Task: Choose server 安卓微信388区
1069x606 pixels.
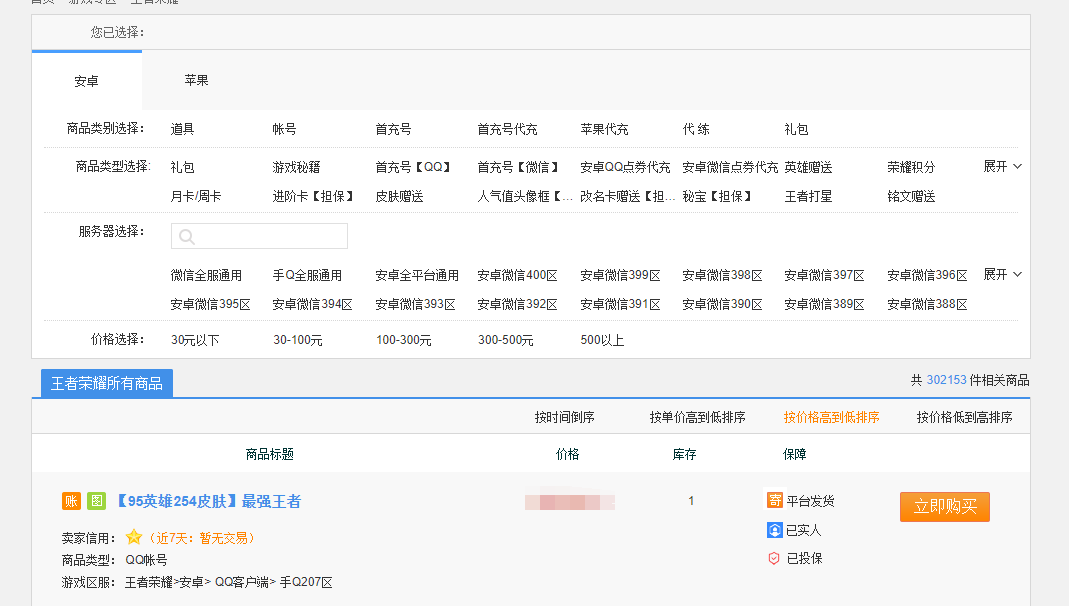Action: [927, 304]
